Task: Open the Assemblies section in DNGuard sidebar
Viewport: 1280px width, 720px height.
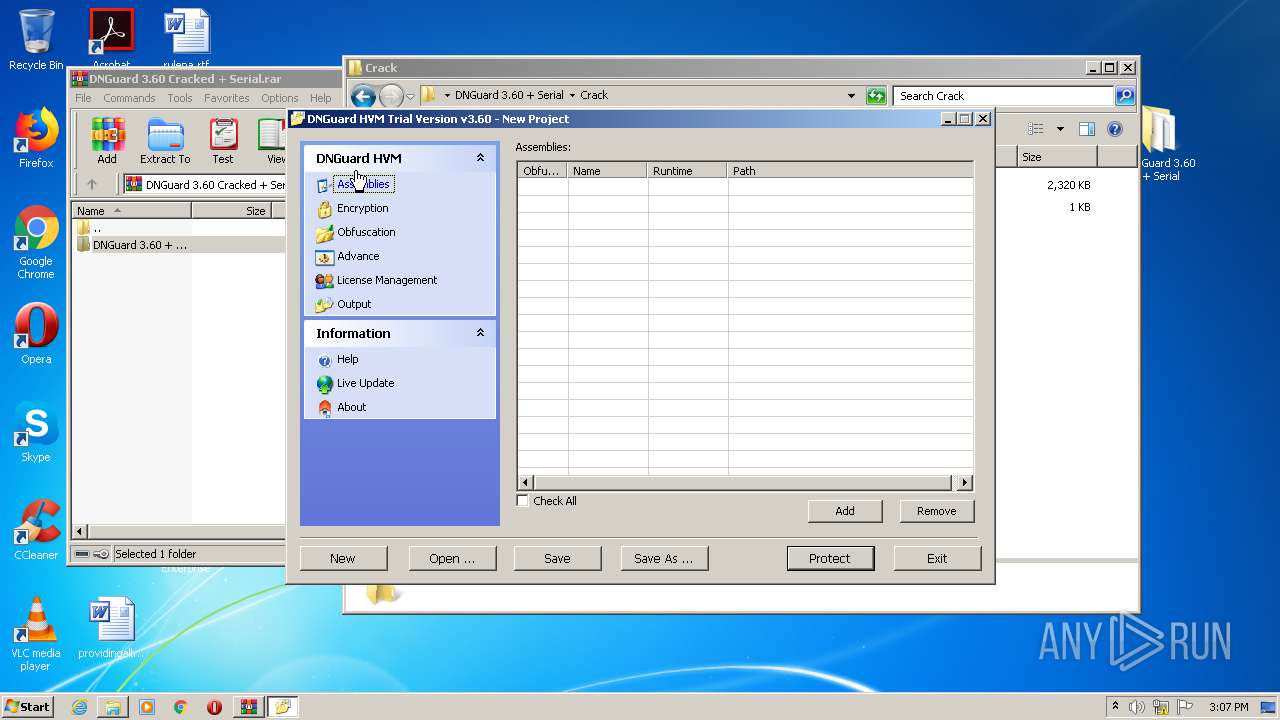Action: click(x=362, y=184)
